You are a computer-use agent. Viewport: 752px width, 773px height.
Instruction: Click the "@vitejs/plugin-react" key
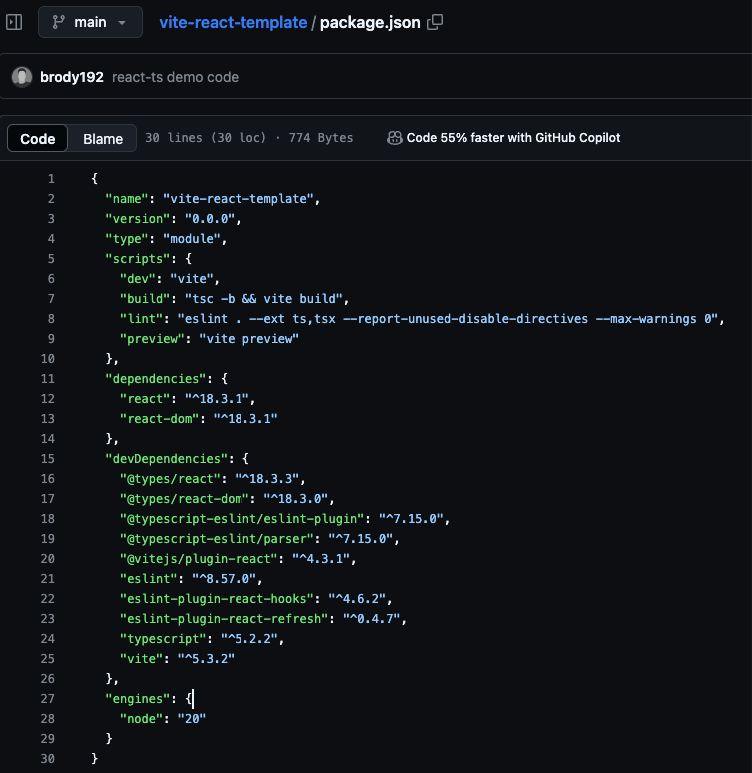(199, 559)
